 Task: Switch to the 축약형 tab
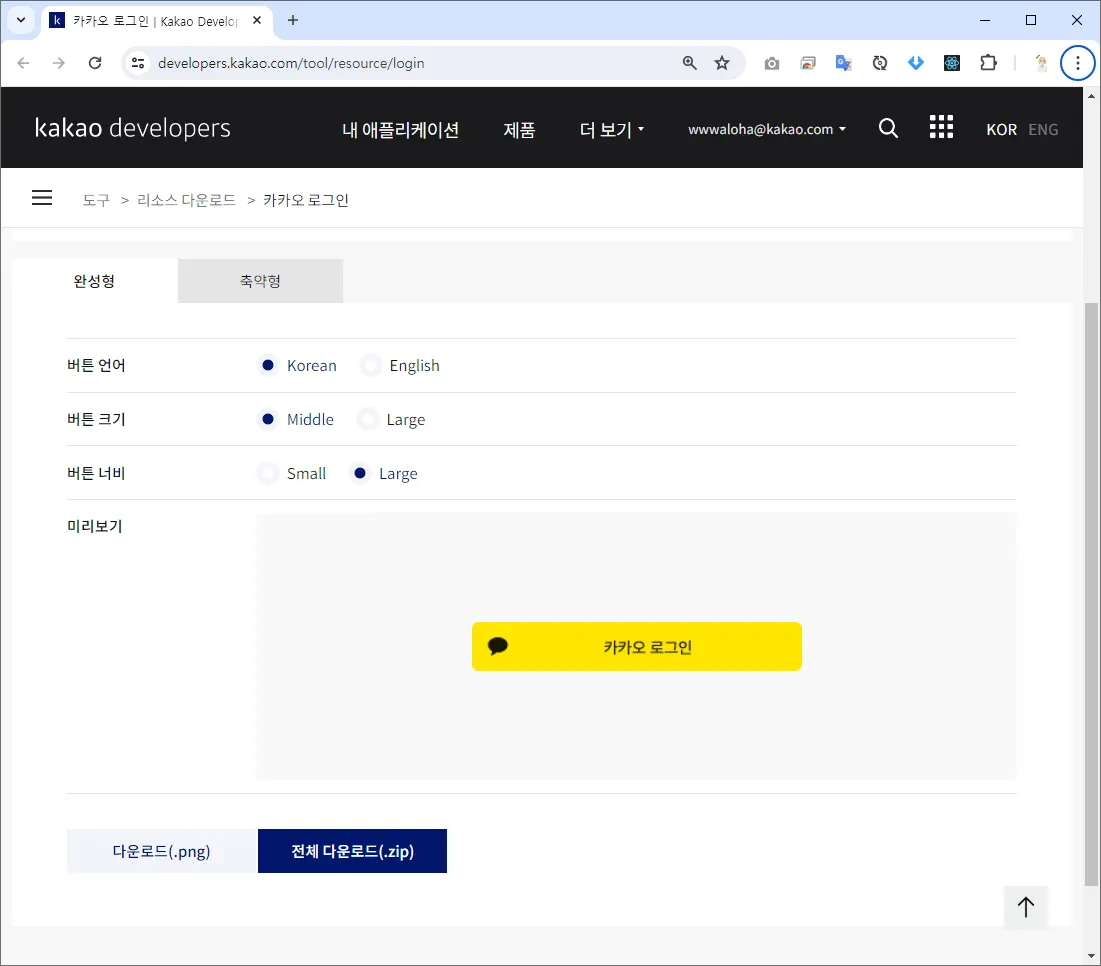coord(261,281)
